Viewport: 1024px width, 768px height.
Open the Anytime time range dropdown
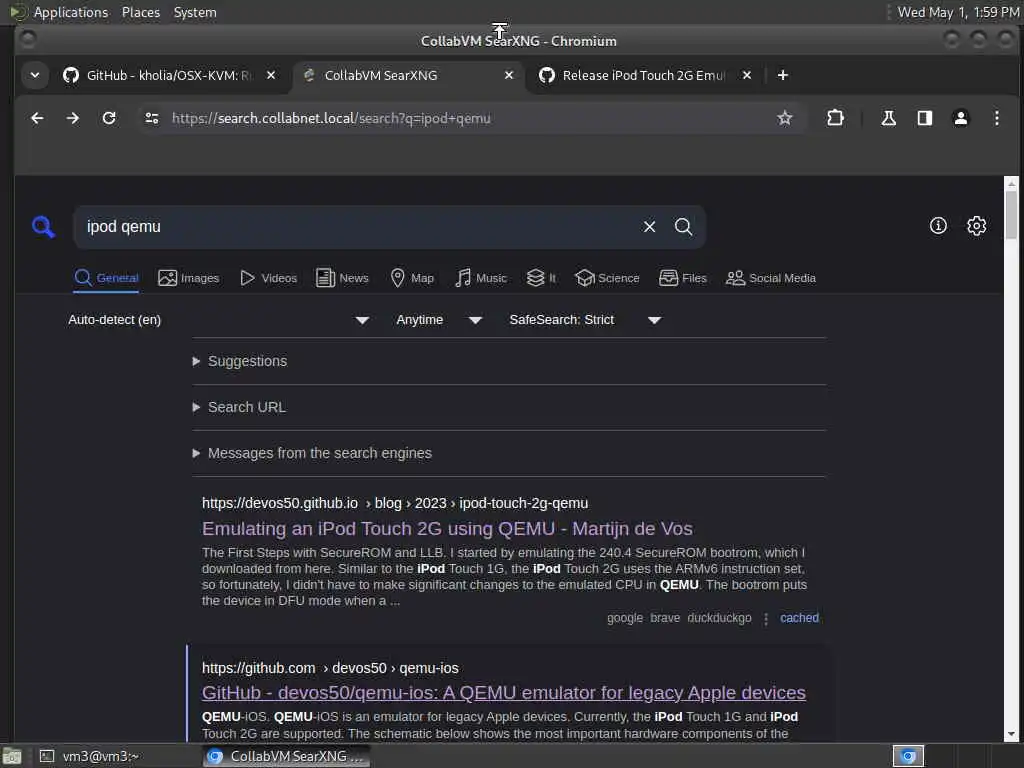pos(439,320)
